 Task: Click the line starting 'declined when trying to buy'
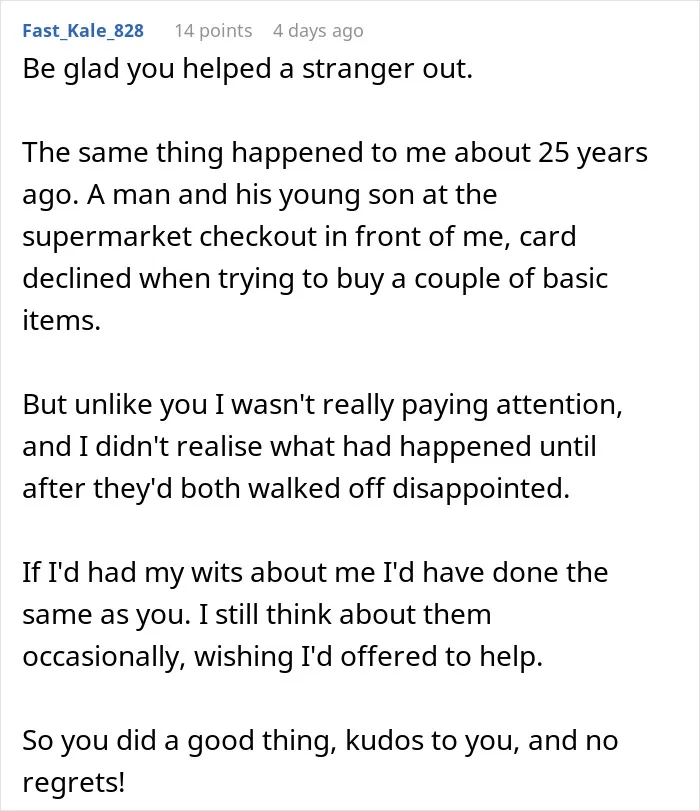(x=315, y=279)
